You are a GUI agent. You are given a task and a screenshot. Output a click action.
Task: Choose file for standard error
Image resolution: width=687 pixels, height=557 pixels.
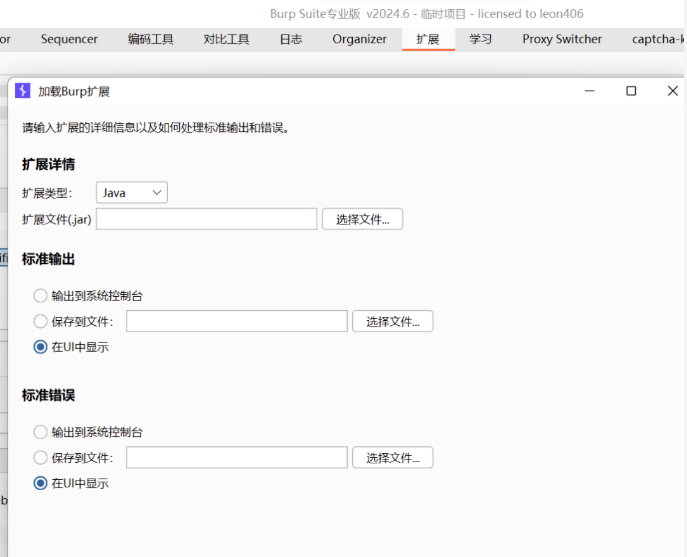click(x=393, y=458)
